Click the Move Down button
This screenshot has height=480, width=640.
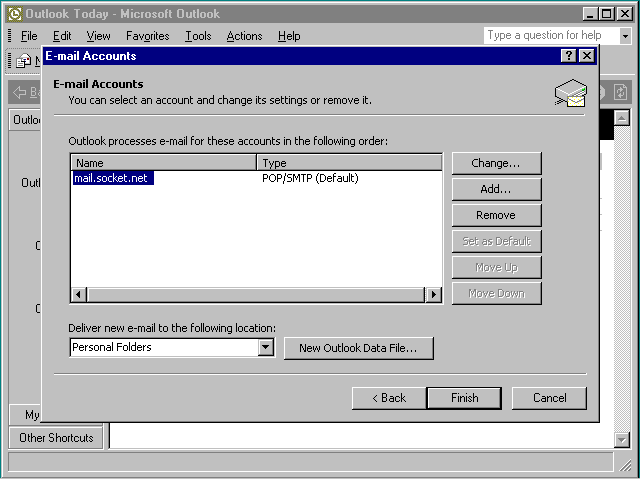pyautogui.click(x=496, y=293)
